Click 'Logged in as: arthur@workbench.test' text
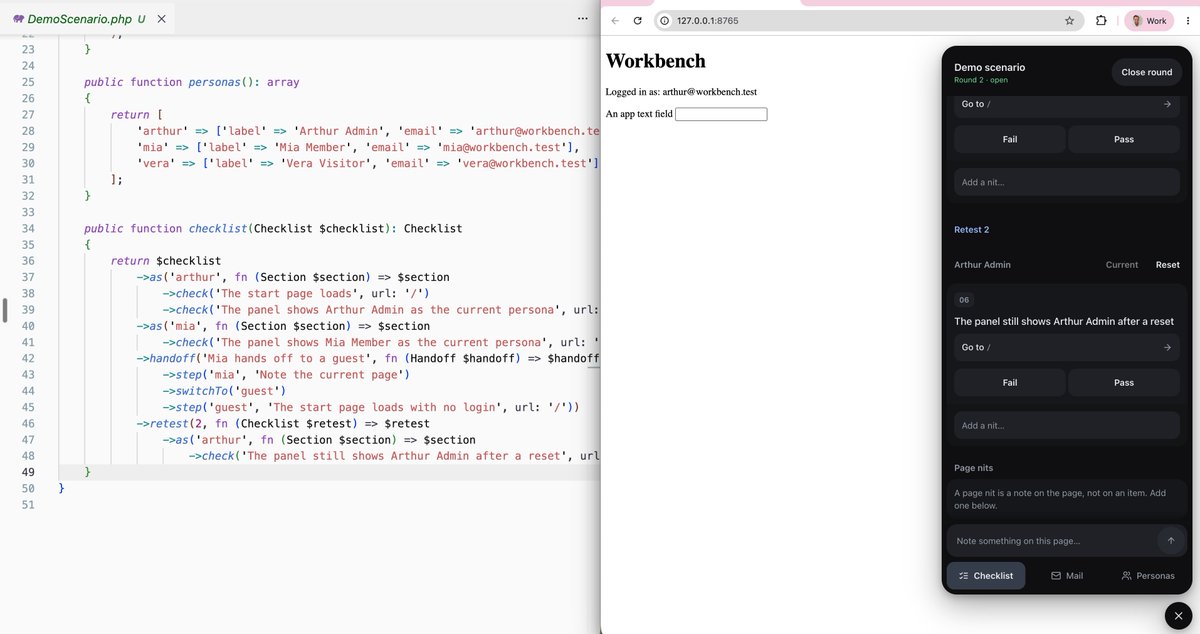Viewport: 1200px width, 634px height. pos(681,92)
